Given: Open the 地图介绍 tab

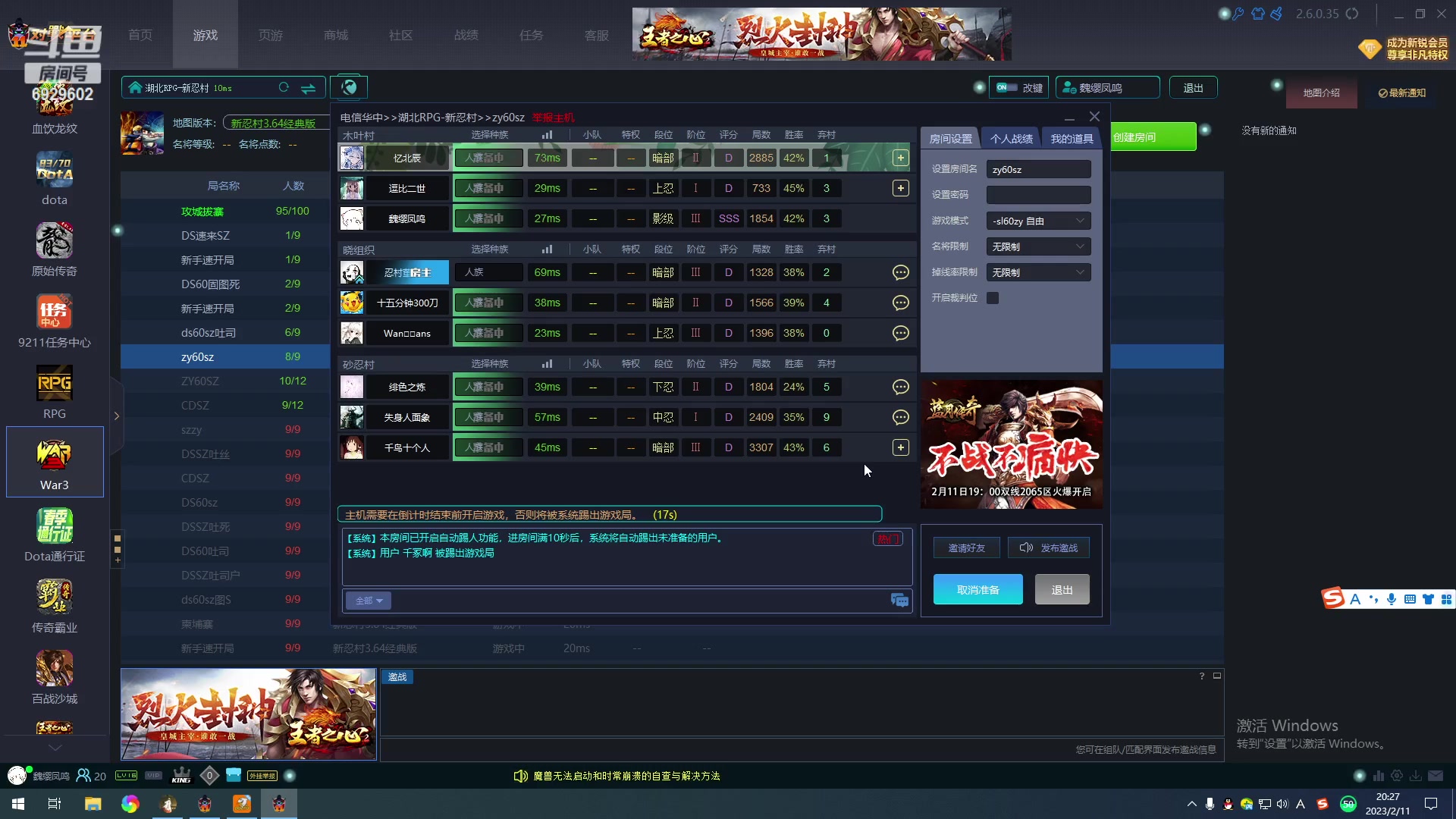Looking at the screenshot, I should [1321, 93].
